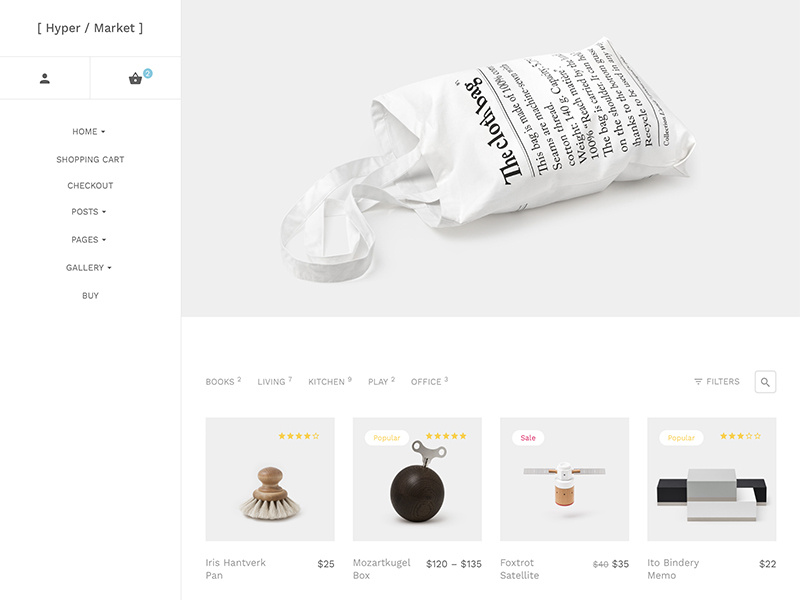Click the Iris Hantverk Pan star rating
The image size is (800, 600).
click(298, 436)
